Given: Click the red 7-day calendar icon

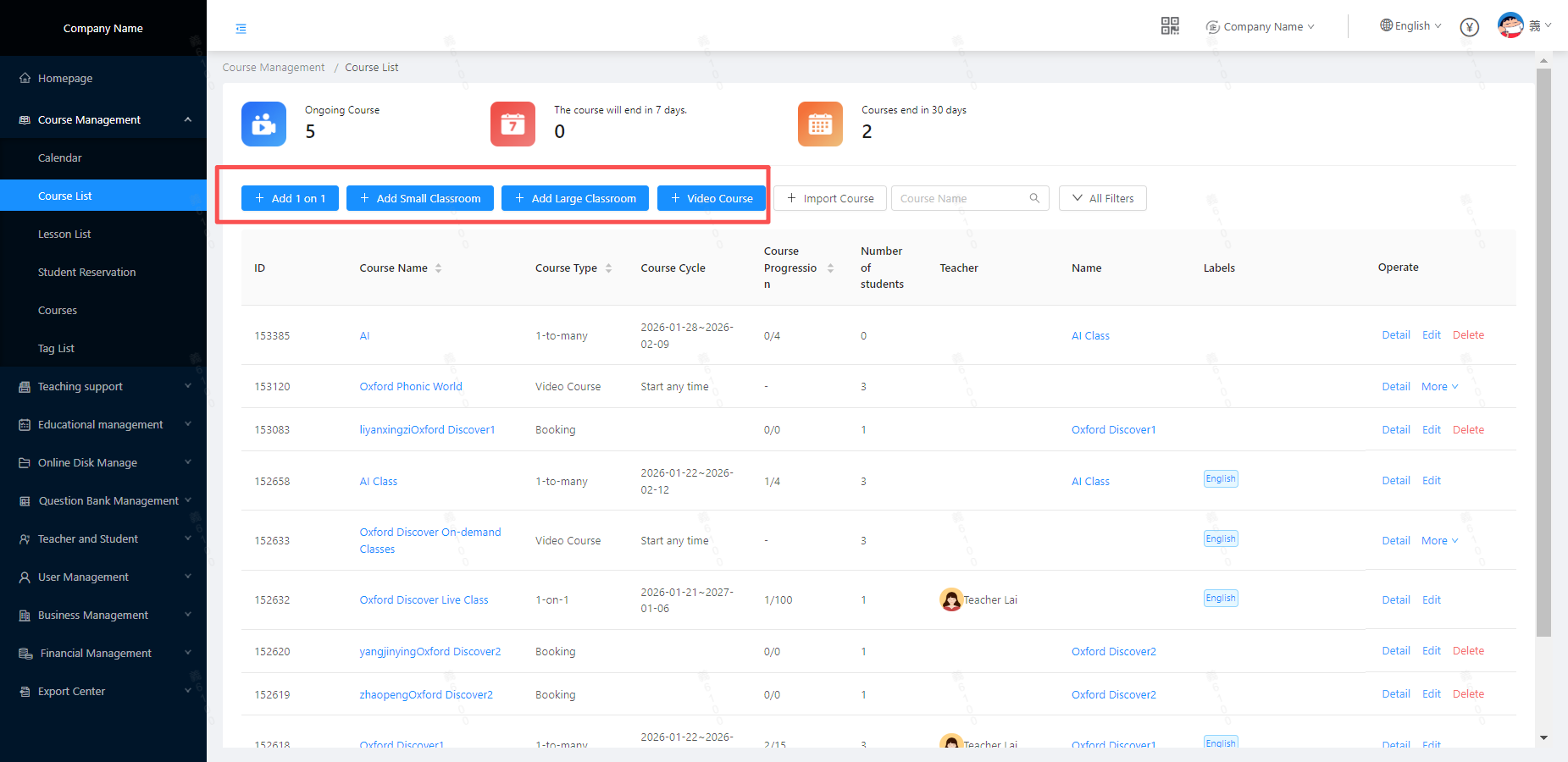Looking at the screenshot, I should pos(513,124).
